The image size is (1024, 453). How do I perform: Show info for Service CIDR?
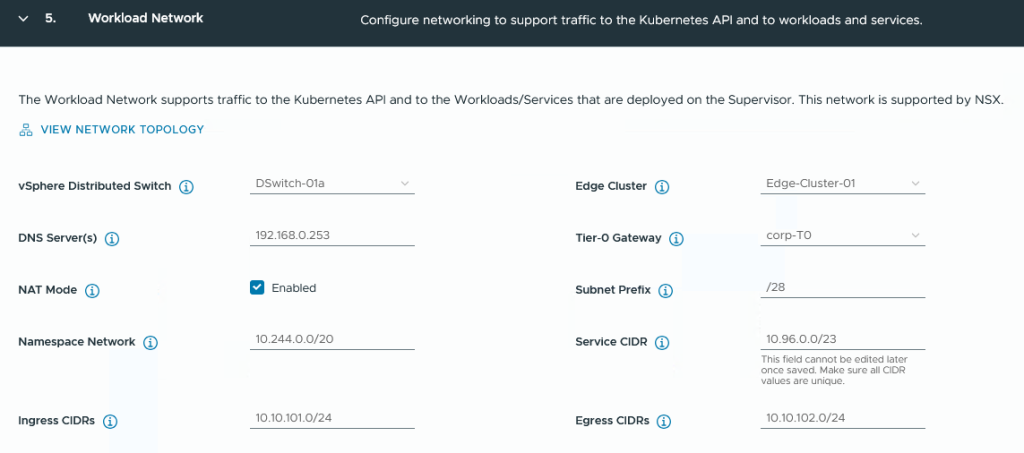(662, 343)
